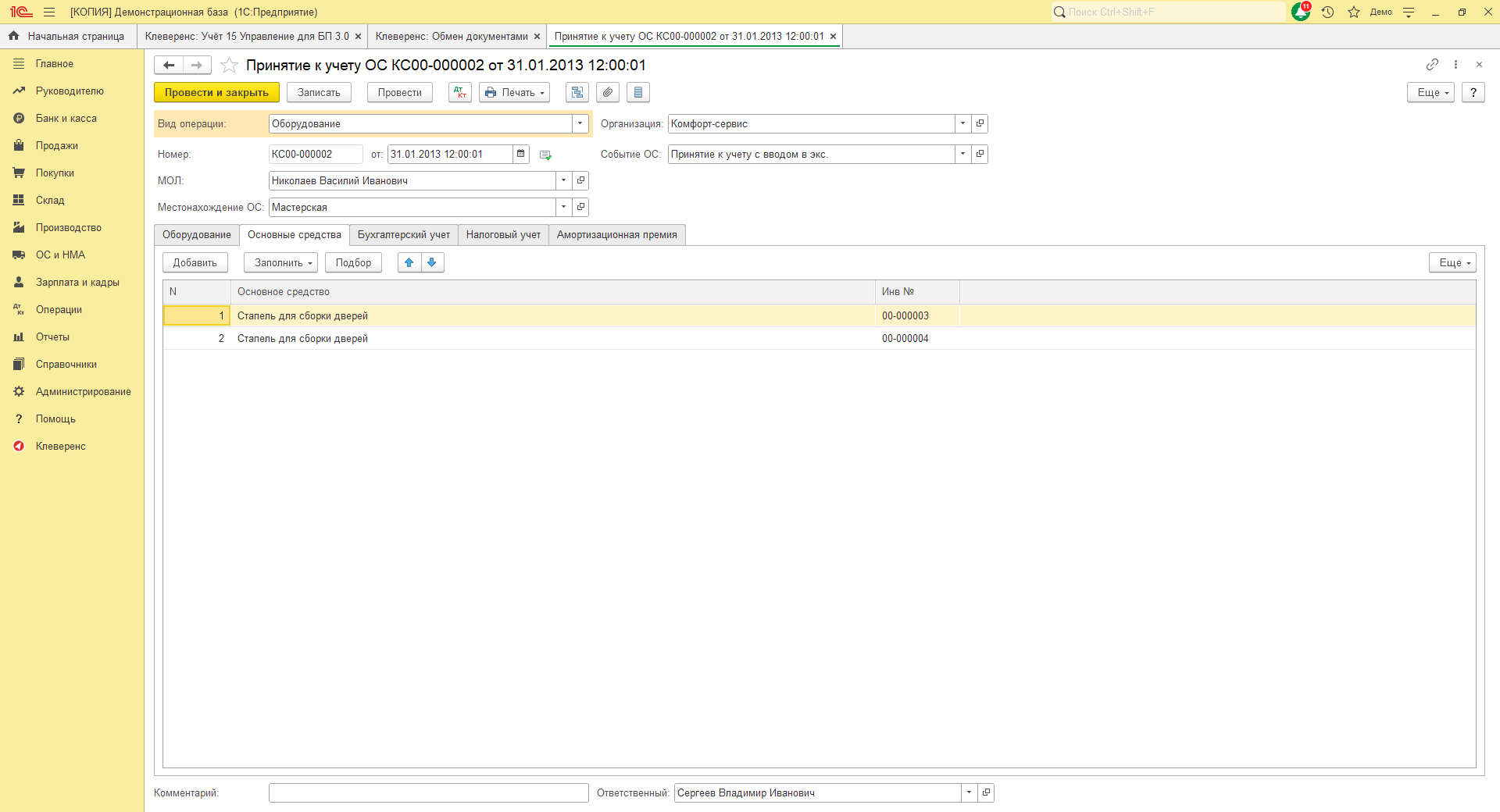Image resolution: width=1500 pixels, height=812 pixels.
Task: Expand Местонахождение ОС dropdown arrow
Action: (x=563, y=207)
